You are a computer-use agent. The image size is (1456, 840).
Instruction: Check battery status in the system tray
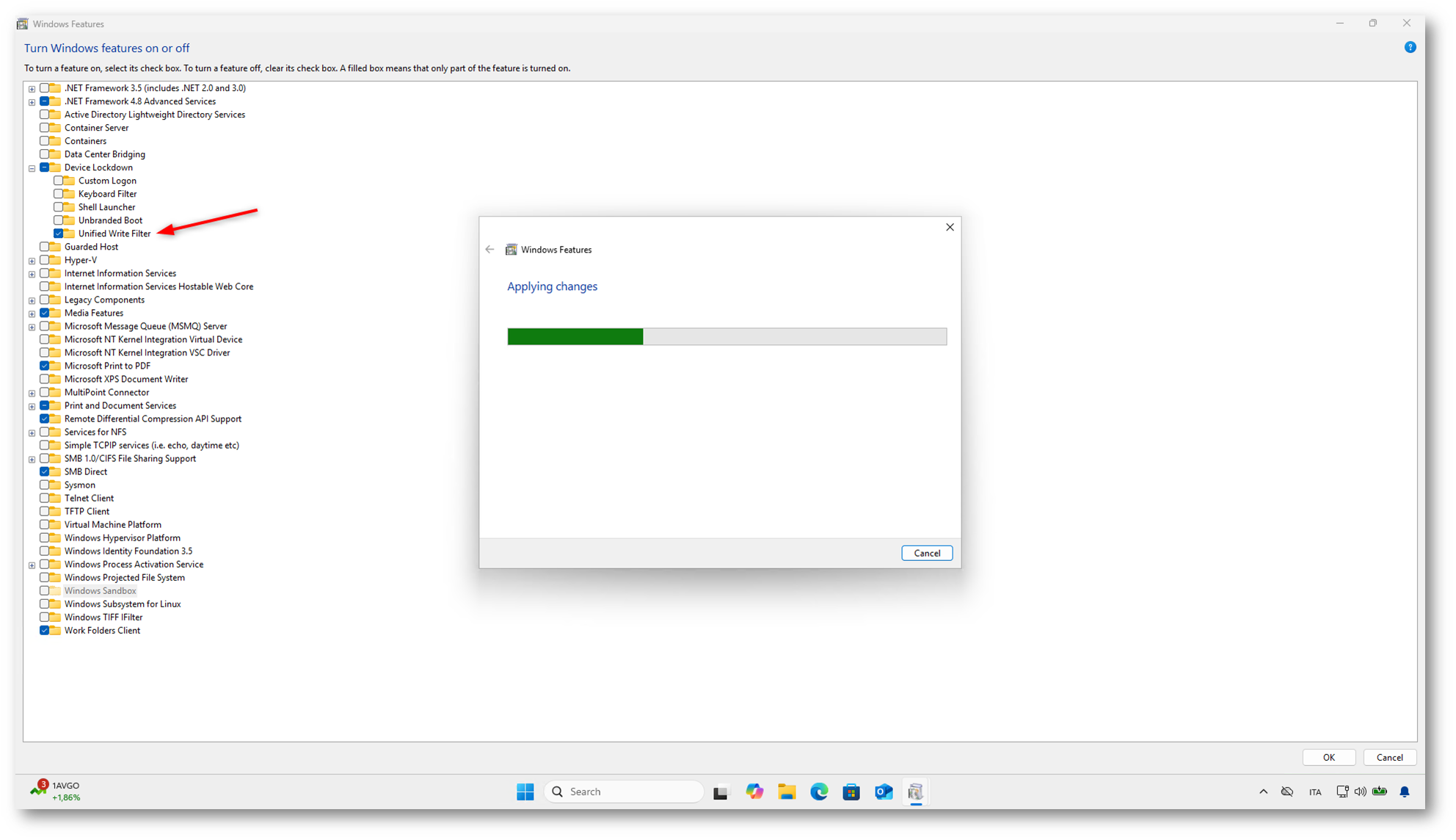point(1380,792)
